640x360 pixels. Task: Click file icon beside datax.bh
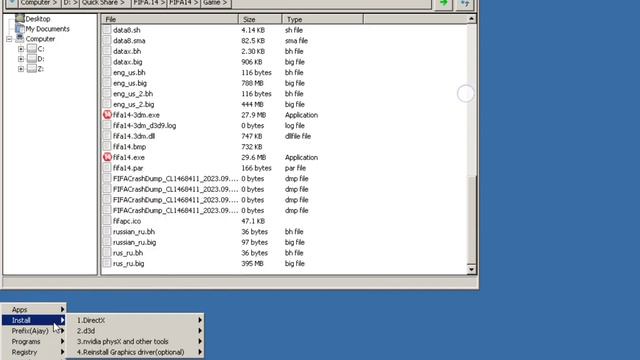pyautogui.click(x=107, y=51)
